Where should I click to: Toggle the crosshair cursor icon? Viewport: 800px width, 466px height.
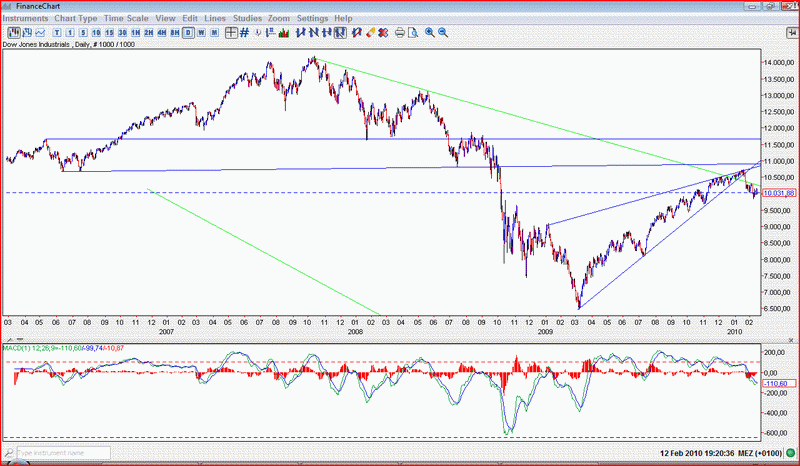click(231, 33)
